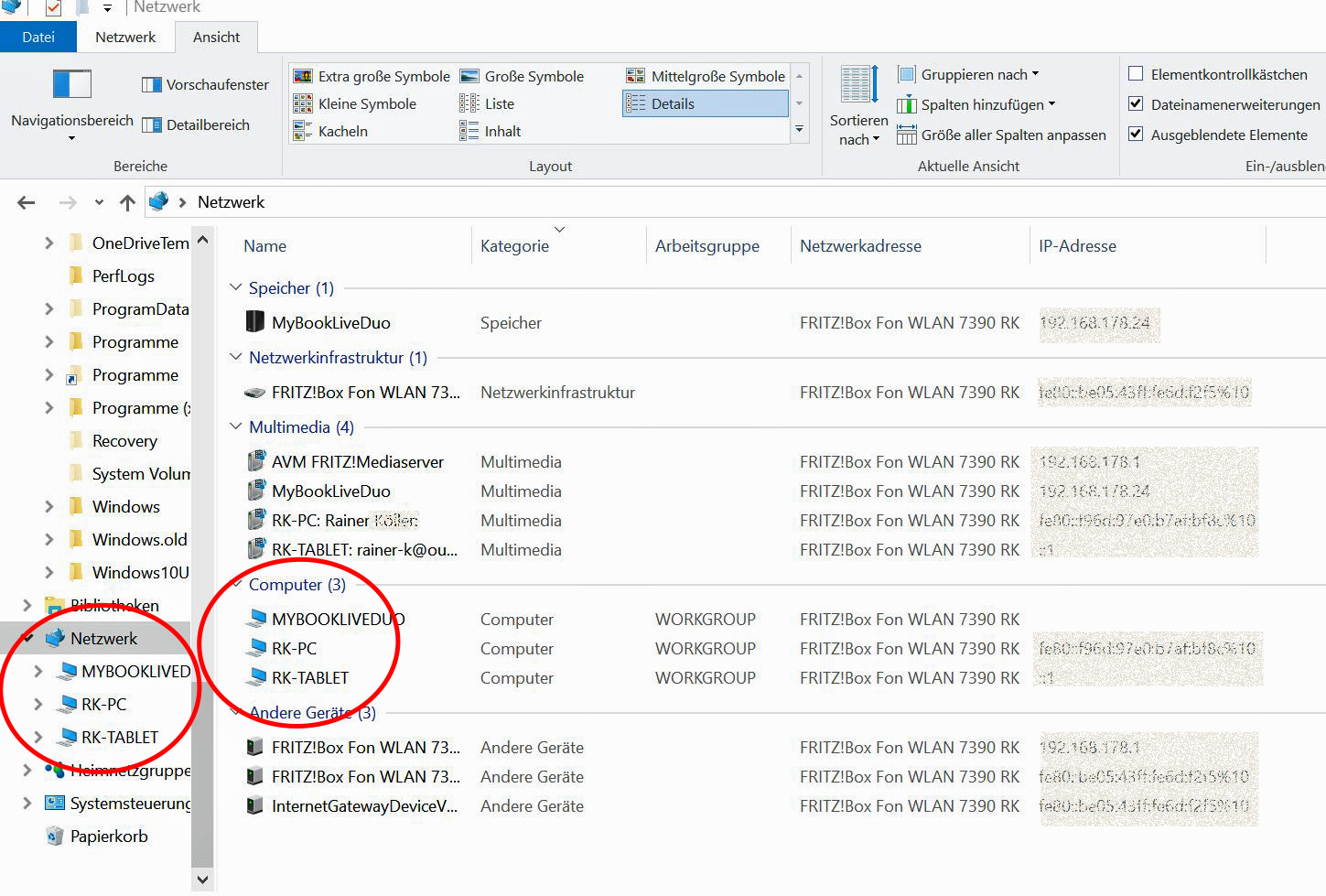
Task: Switch layout to Kacheln
Action: coord(330,131)
